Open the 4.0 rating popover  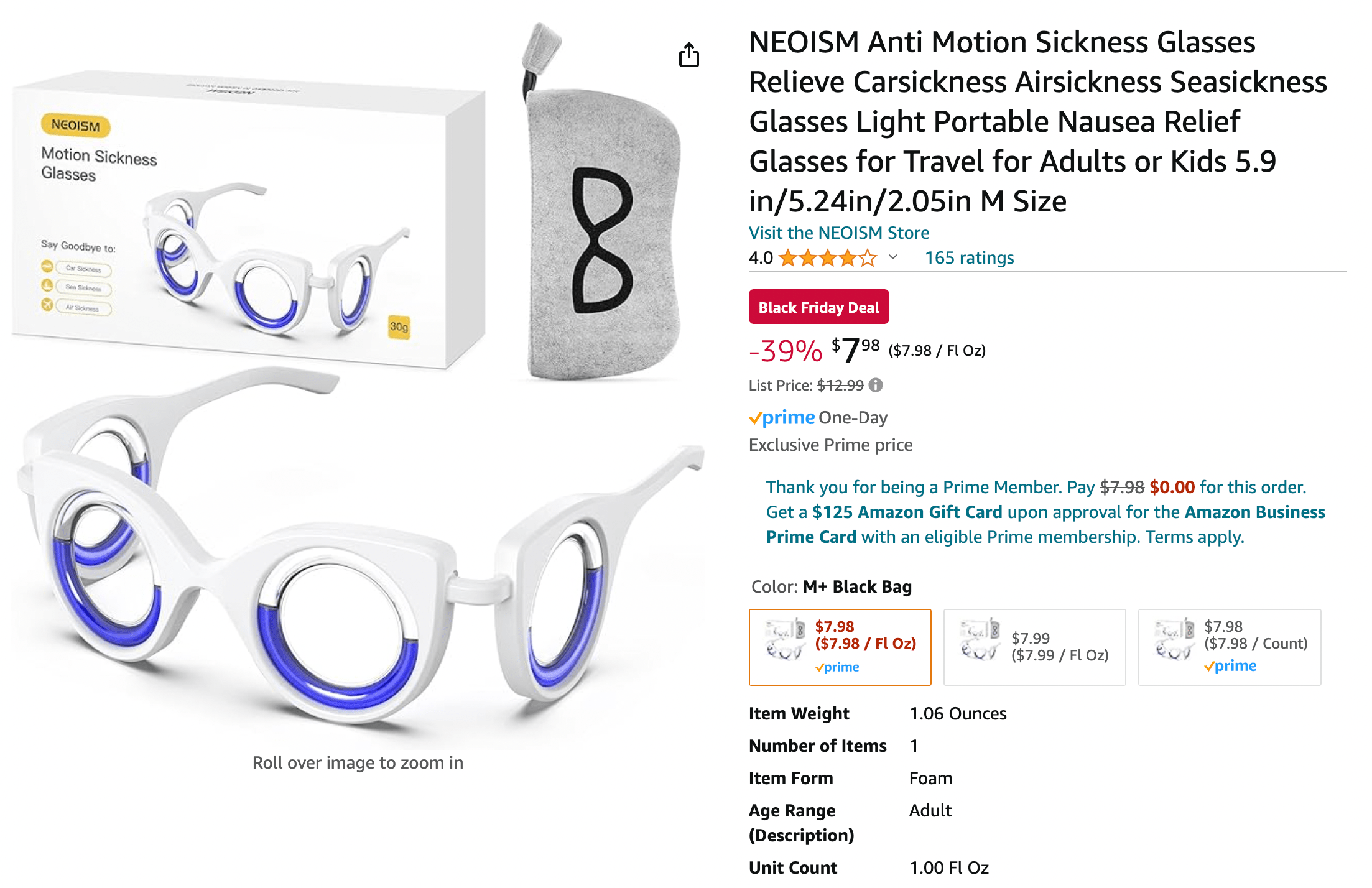(761, 257)
